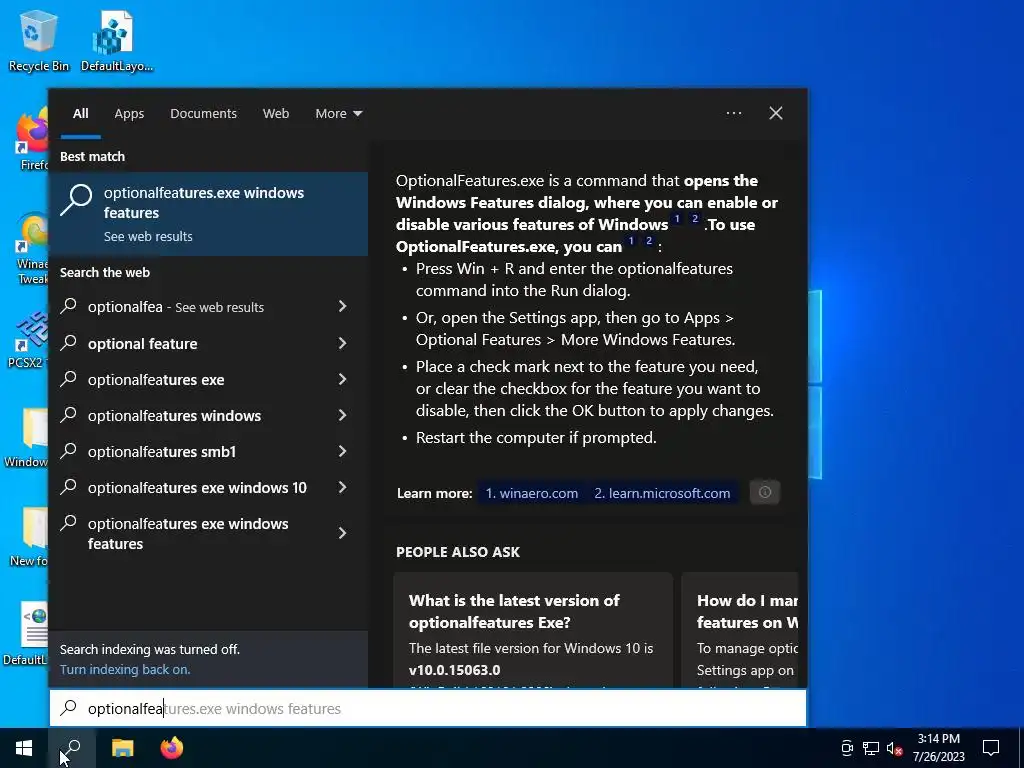The height and width of the screenshot is (768, 1024).
Task: Open the More dropdown filter
Action: point(338,114)
